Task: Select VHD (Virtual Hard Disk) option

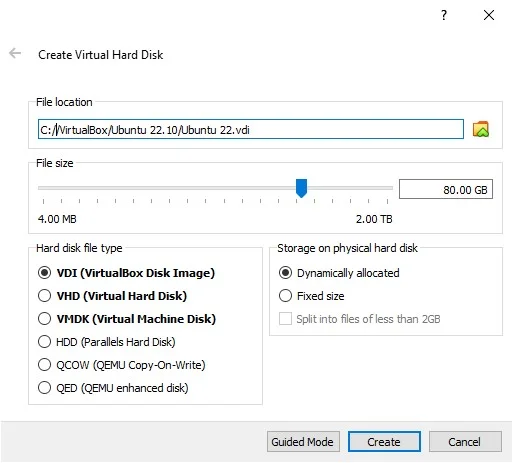Action: (x=112, y=296)
